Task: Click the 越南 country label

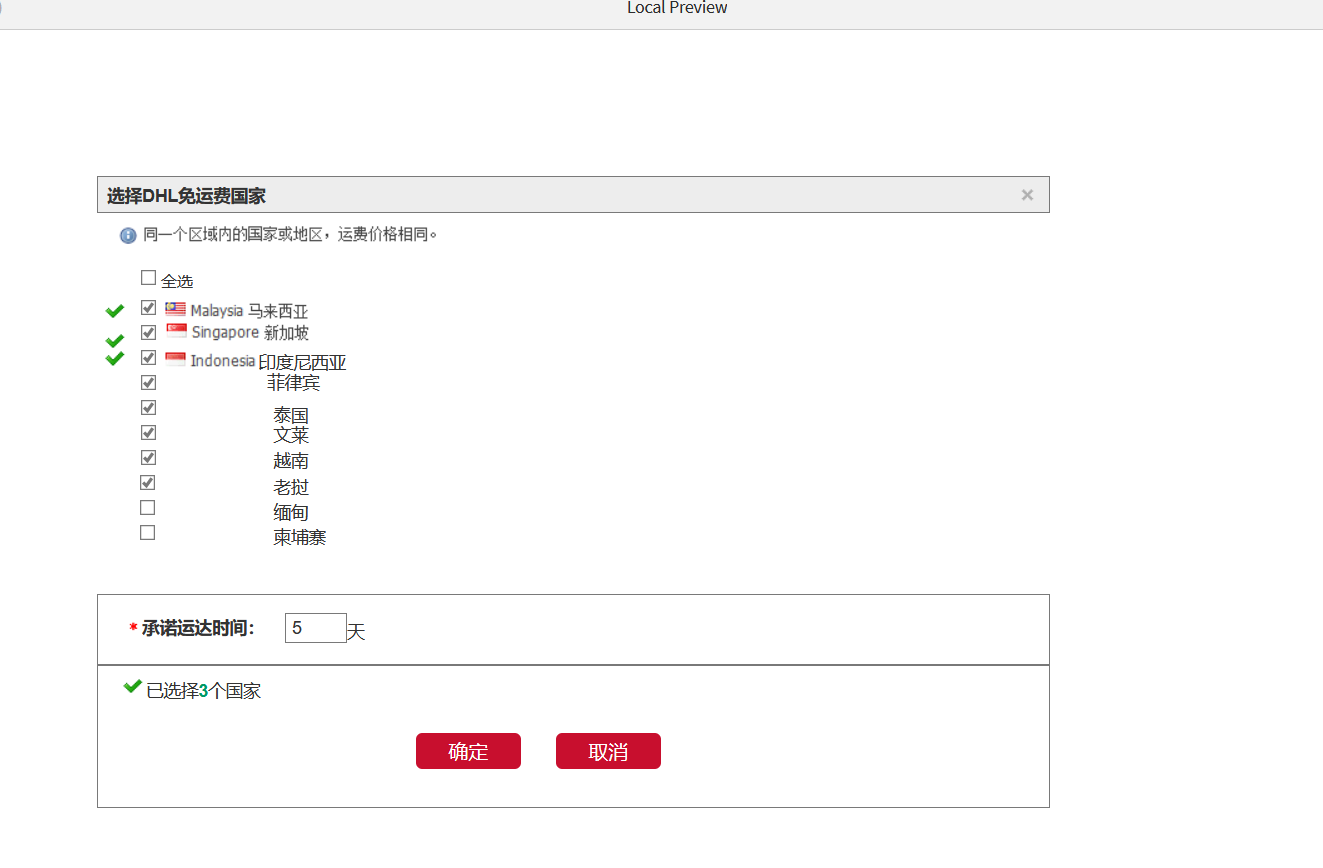Action: click(x=291, y=461)
